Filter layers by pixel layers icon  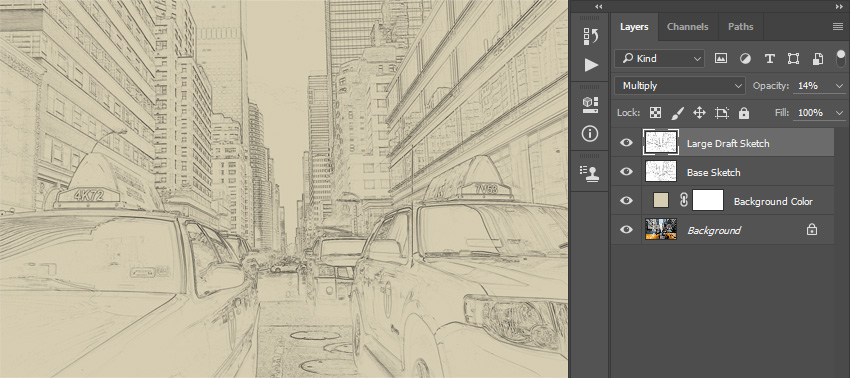(720, 59)
